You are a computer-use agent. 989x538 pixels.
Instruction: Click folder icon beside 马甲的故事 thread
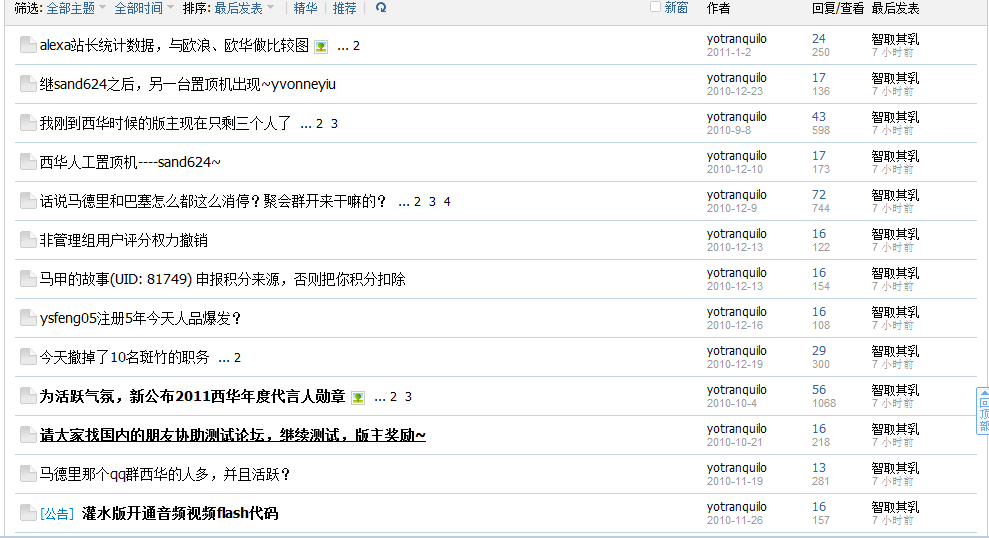coord(28,279)
